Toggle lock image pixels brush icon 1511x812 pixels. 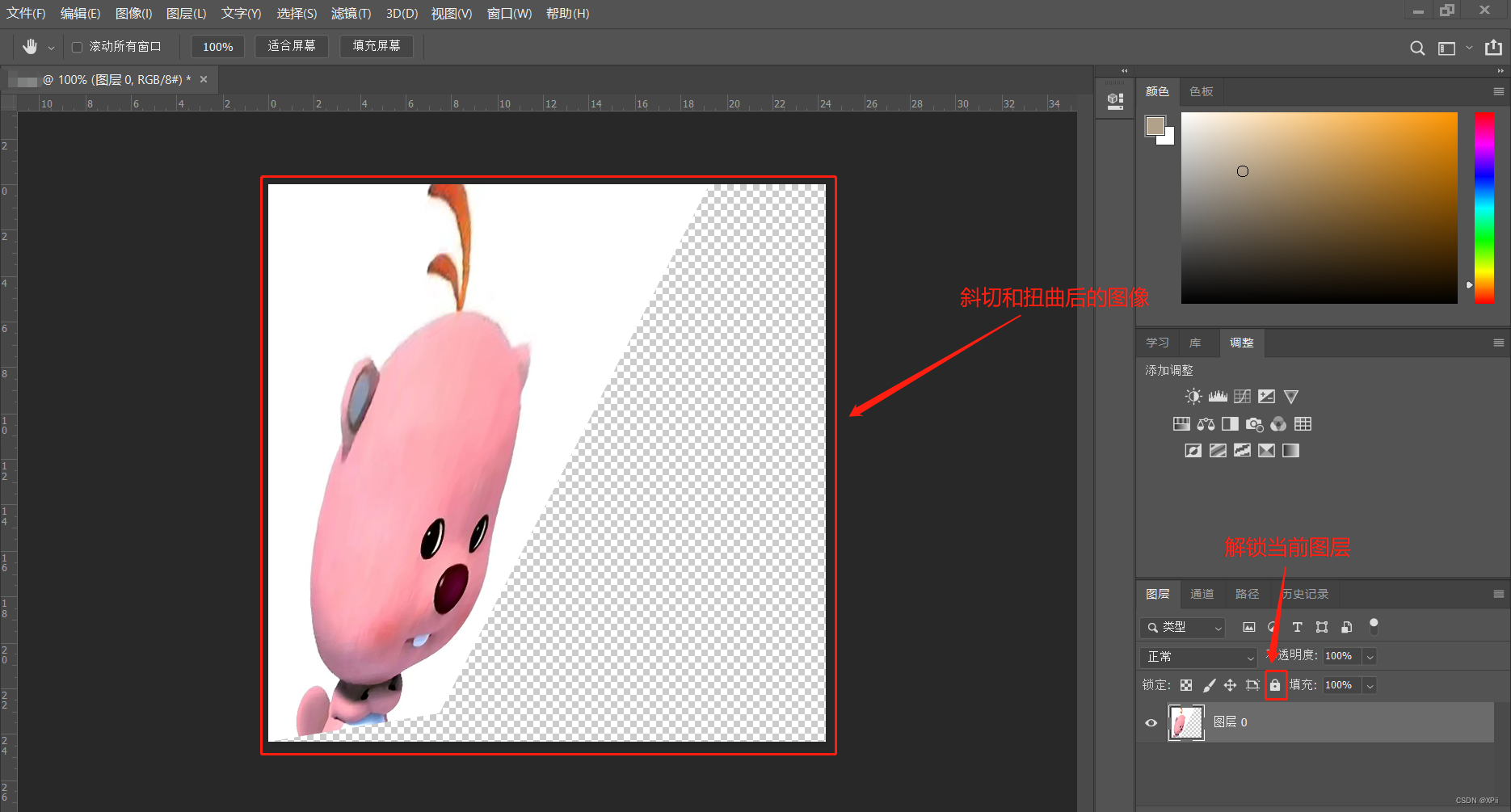click(1209, 685)
